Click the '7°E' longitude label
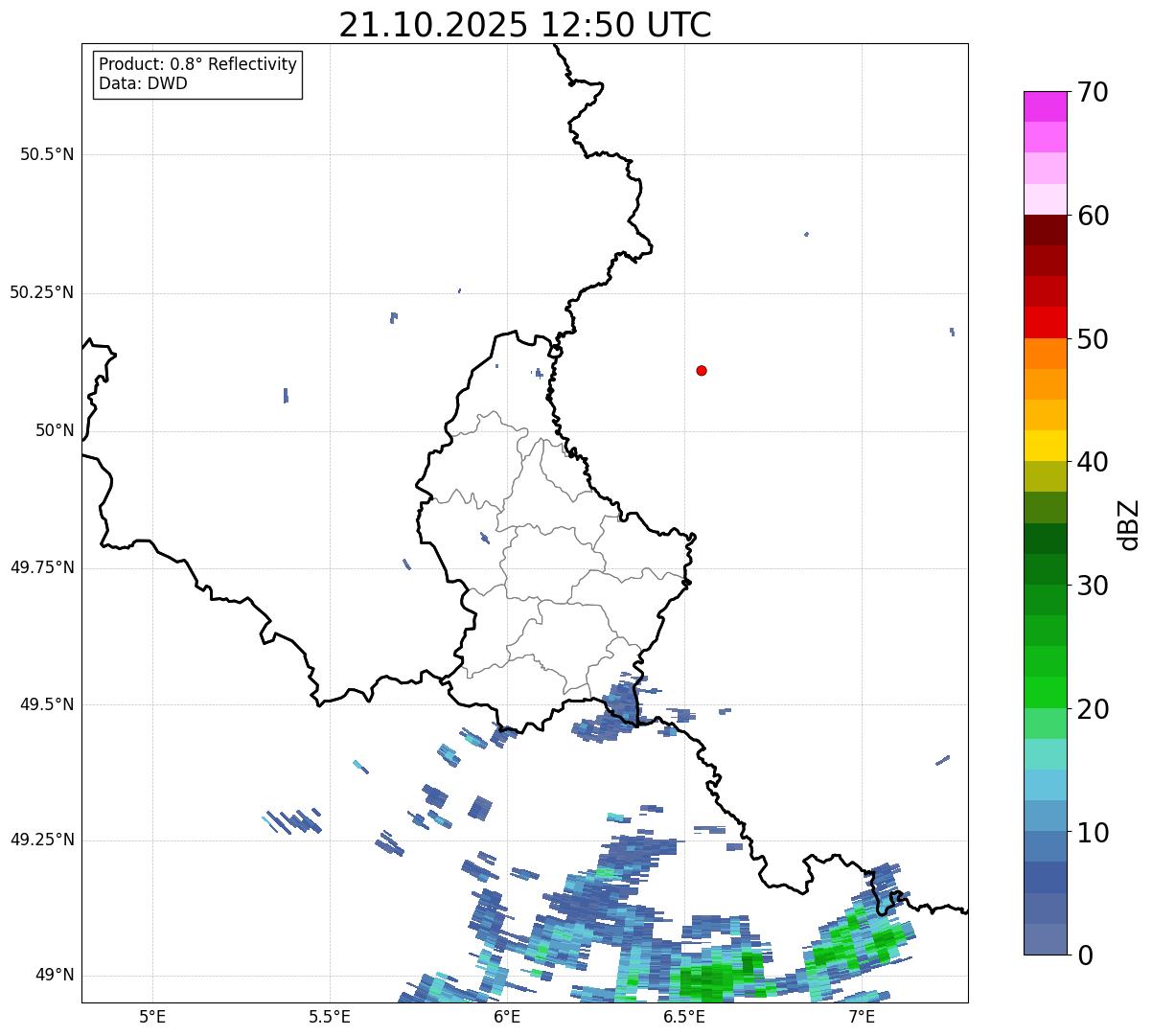The height and width of the screenshot is (1036, 1152). pos(862,1016)
